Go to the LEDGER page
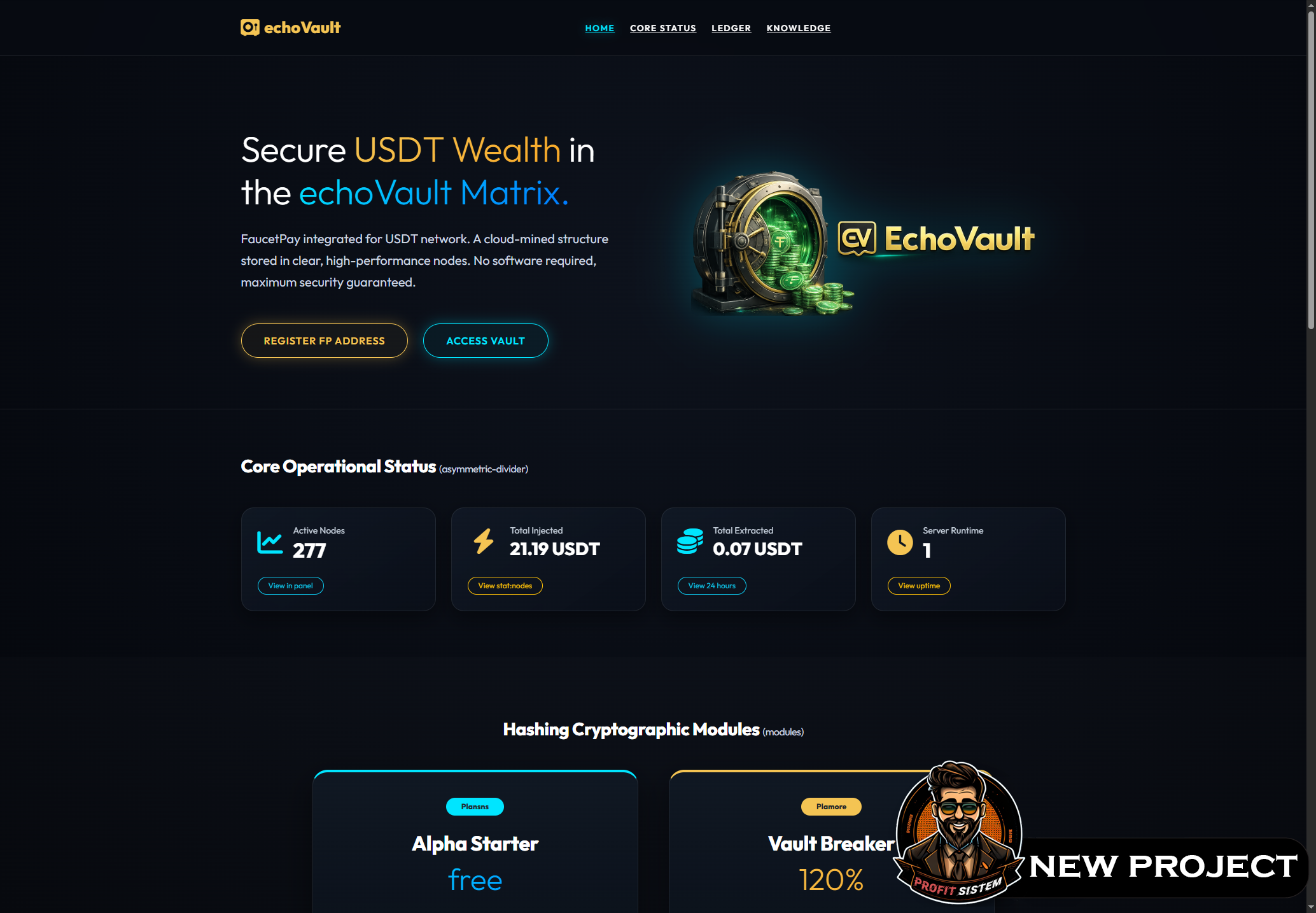The width and height of the screenshot is (1316, 913). point(731,28)
